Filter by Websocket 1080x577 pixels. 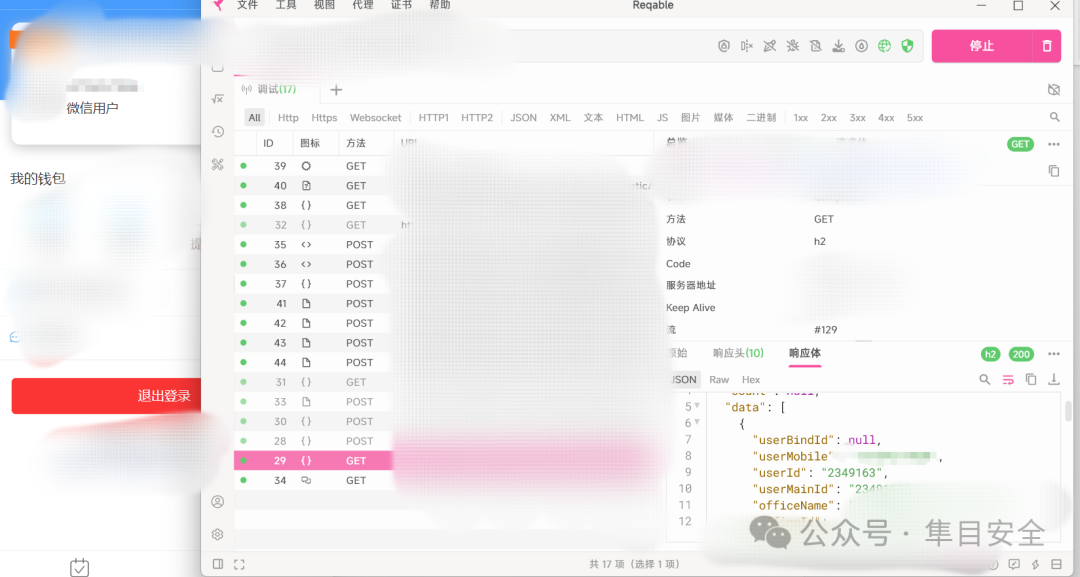tap(375, 118)
